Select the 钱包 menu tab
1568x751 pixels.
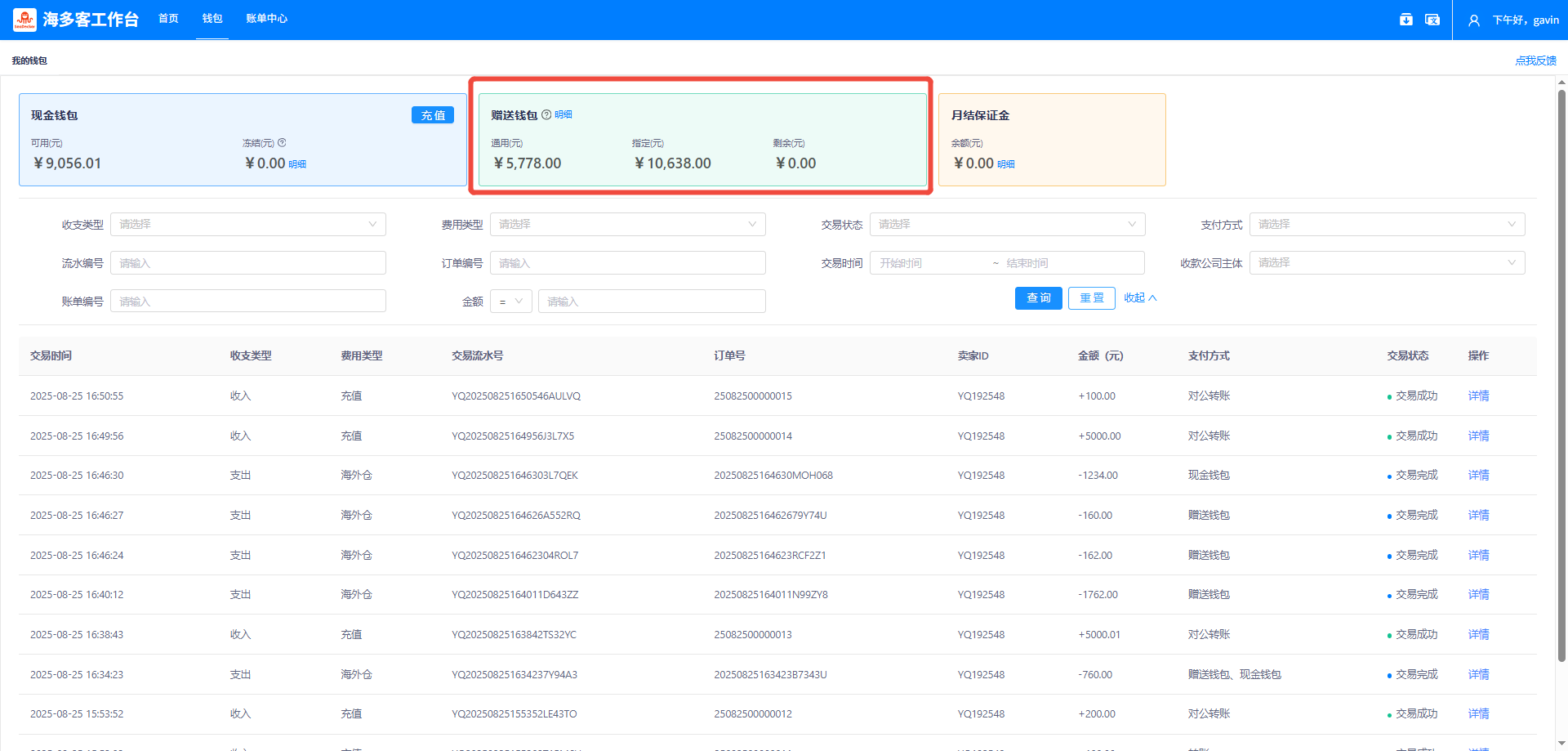click(x=212, y=19)
